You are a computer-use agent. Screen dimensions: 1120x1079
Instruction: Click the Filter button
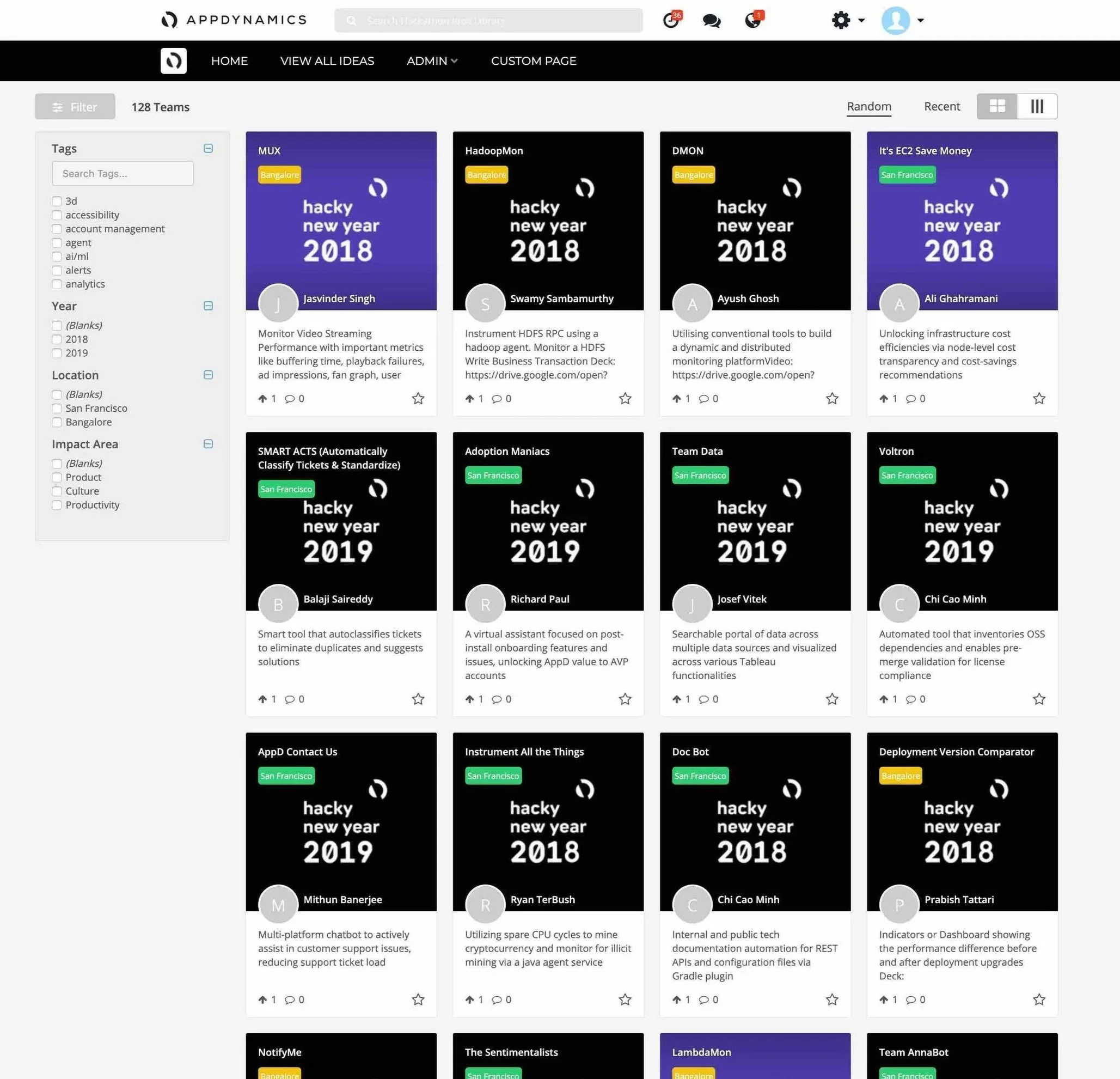pyautogui.click(x=75, y=107)
